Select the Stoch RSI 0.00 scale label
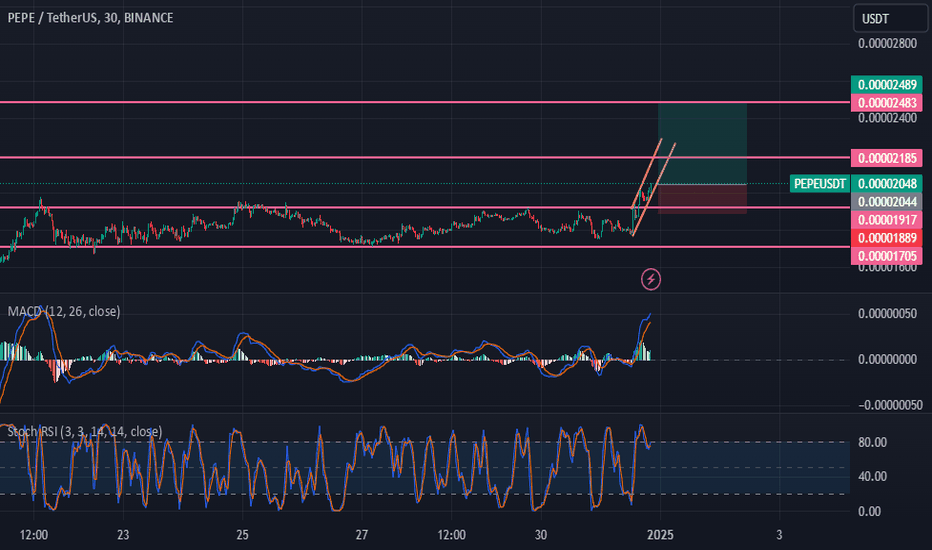 click(869, 511)
